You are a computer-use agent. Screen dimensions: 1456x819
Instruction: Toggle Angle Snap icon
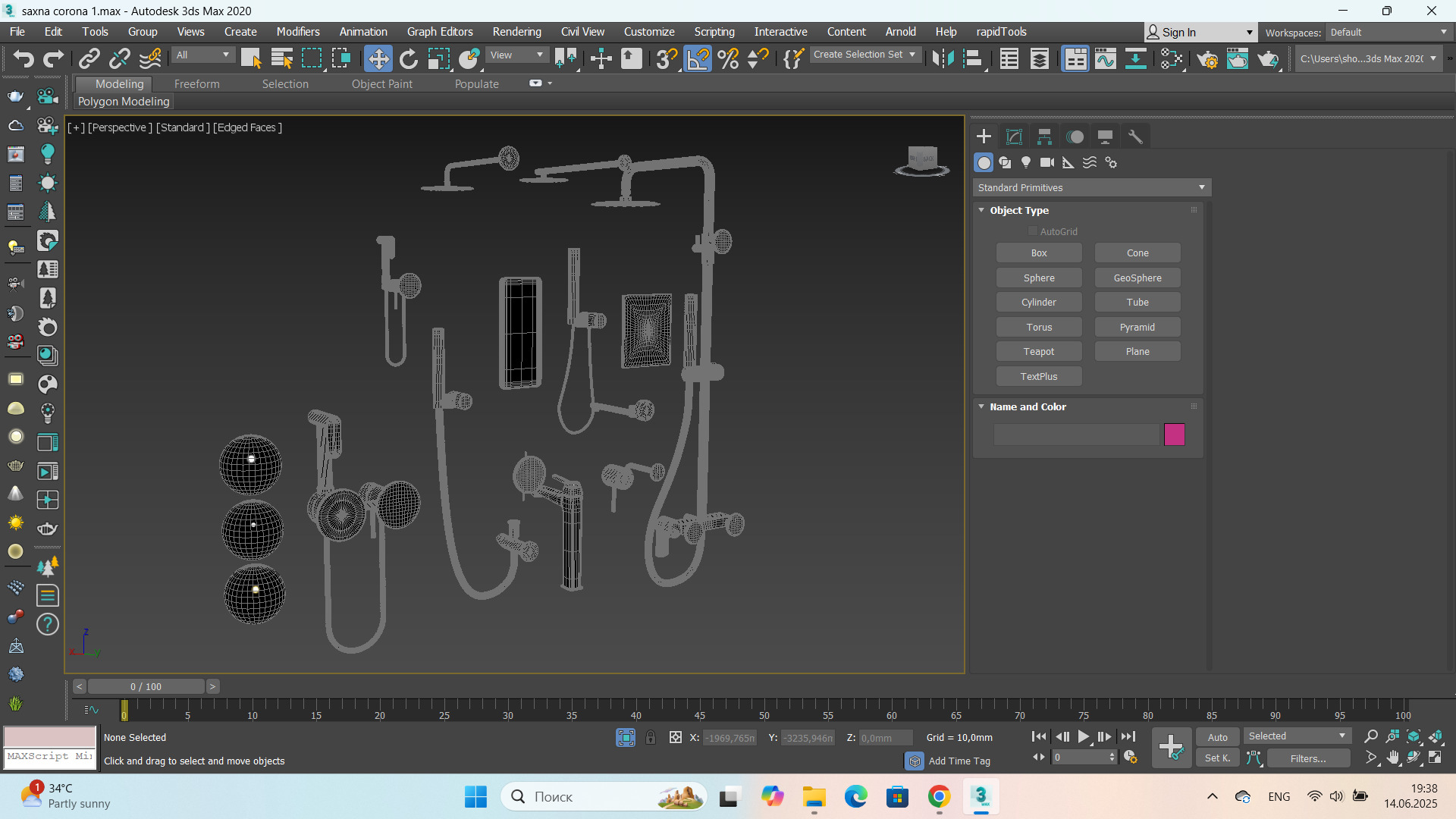[698, 58]
